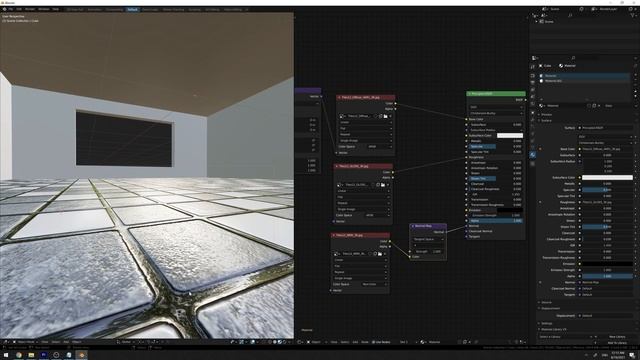Open the File menu
The height and width of the screenshot is (360, 640).
[x=11, y=9]
